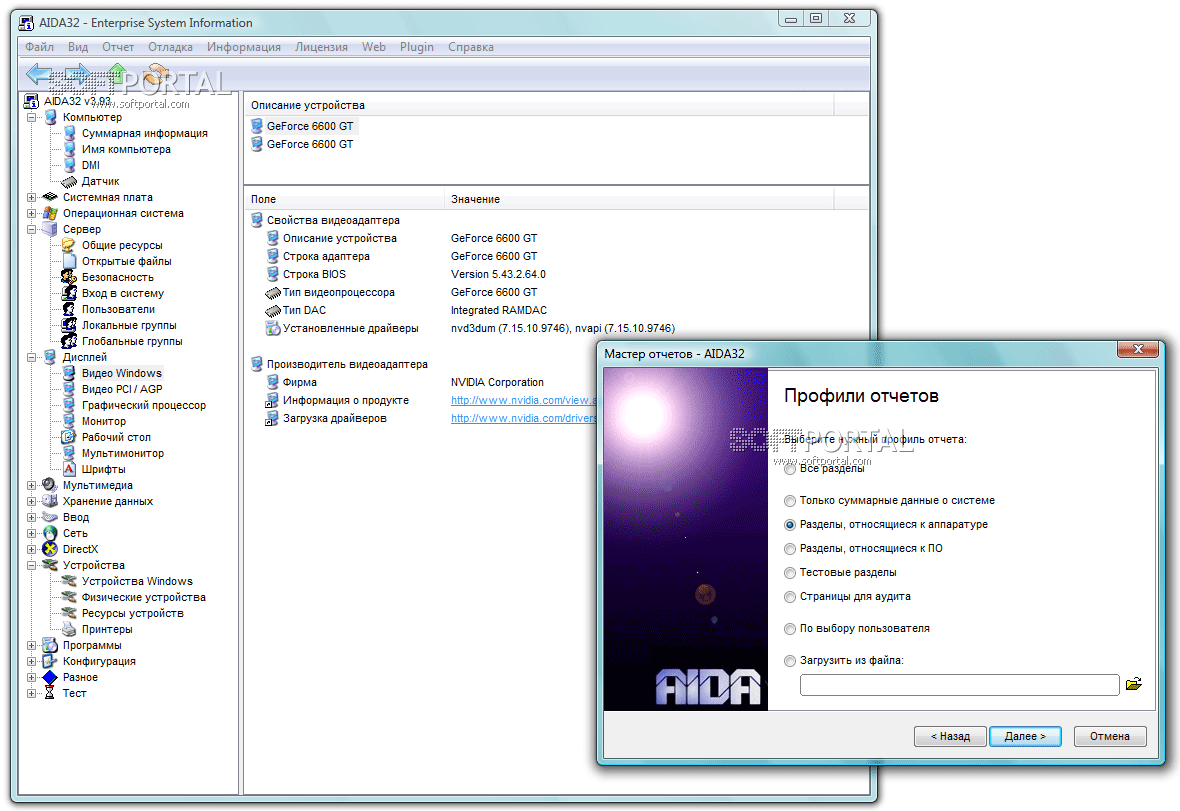Select the Тест hourglass icon
Screen dimensions: 1180x811
coord(50,693)
